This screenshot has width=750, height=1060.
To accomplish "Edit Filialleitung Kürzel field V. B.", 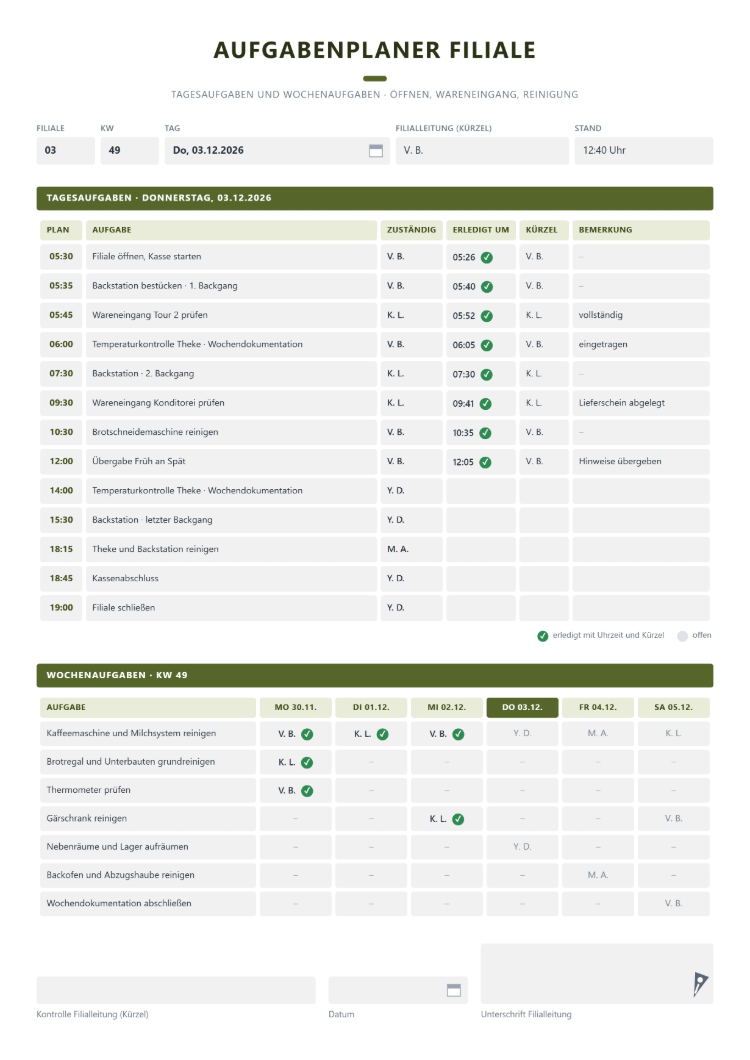I will [482, 151].
